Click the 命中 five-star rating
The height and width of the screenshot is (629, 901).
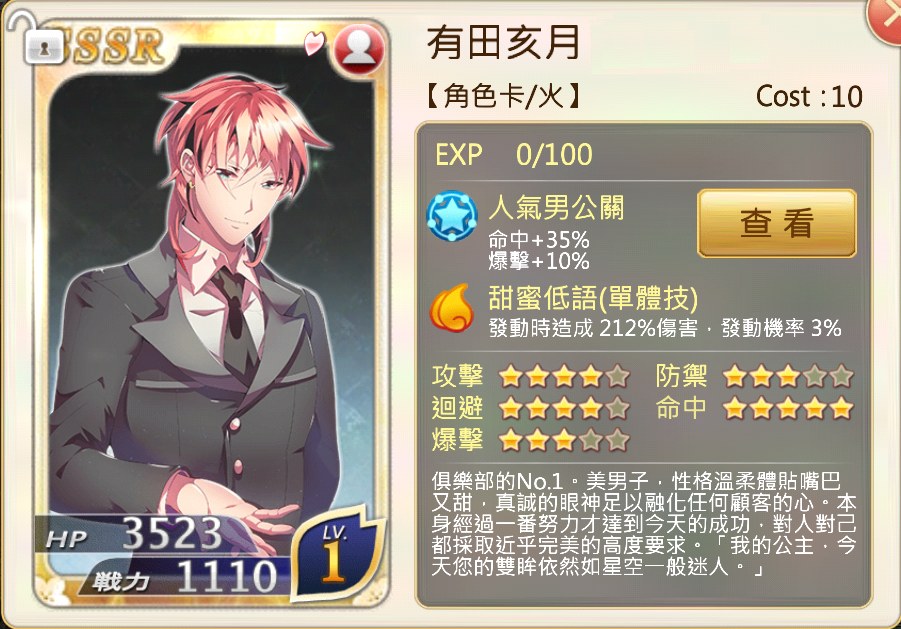[788, 408]
